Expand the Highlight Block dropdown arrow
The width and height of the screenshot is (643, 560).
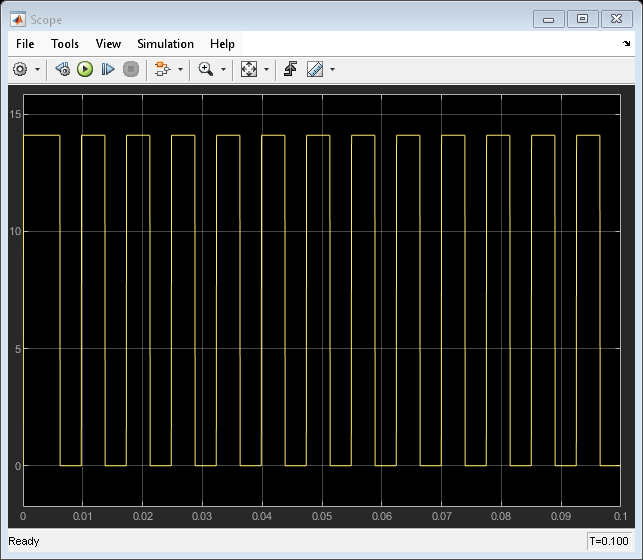coord(180,70)
